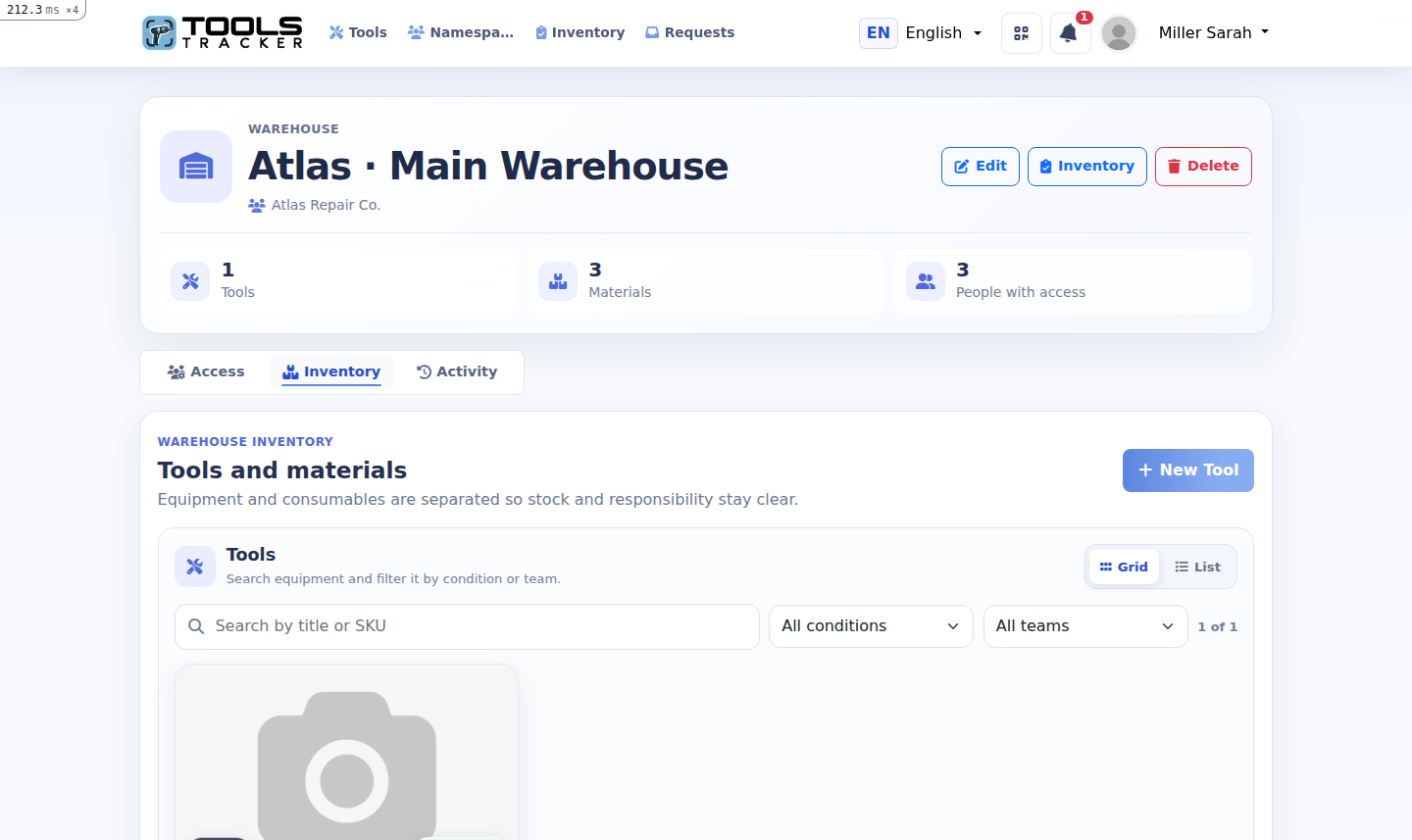The image size is (1412, 840).
Task: Open the tool card placeholder image
Action: pos(347,752)
